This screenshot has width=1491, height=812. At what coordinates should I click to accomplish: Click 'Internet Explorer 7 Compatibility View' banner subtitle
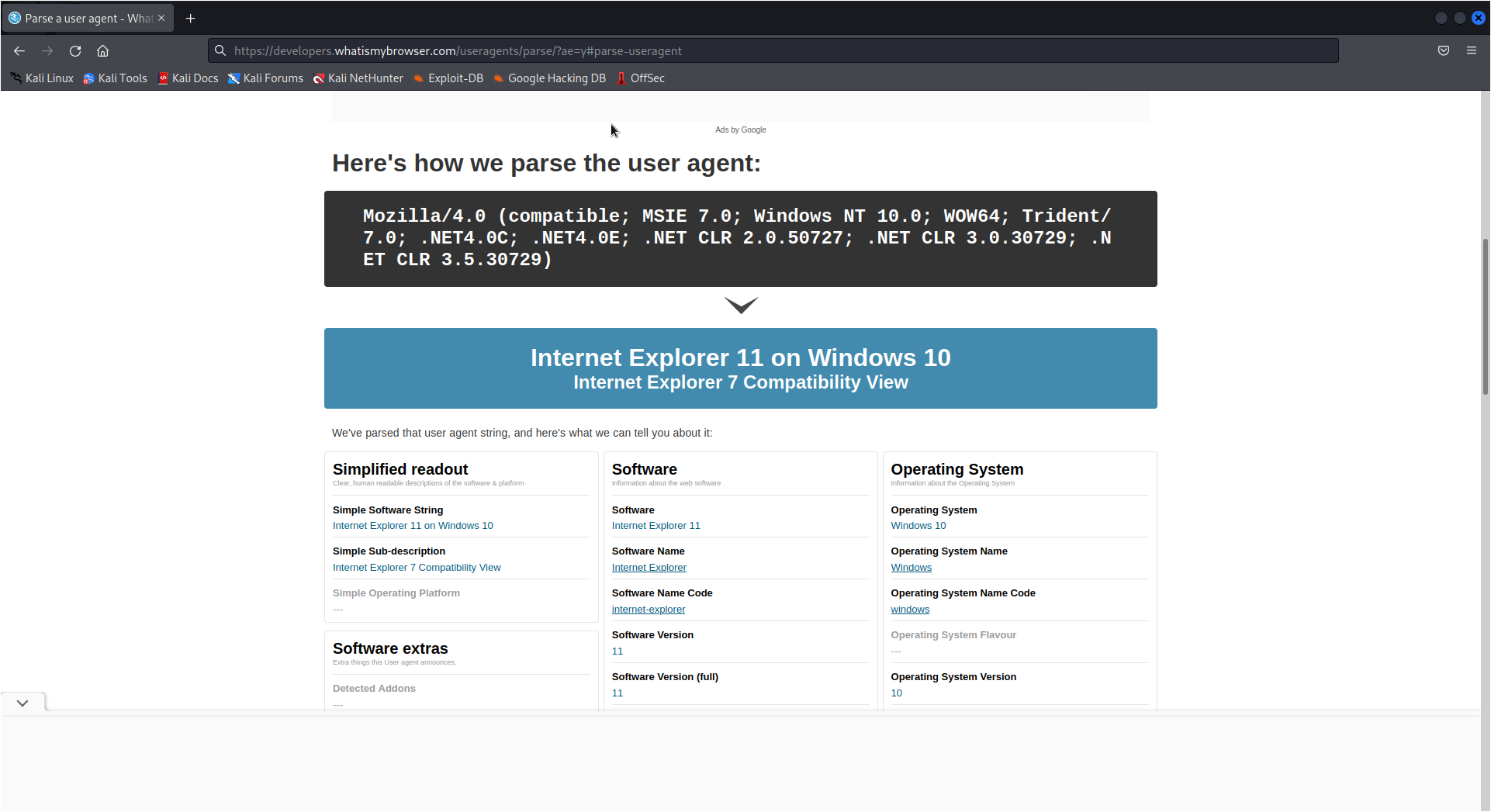(740, 382)
